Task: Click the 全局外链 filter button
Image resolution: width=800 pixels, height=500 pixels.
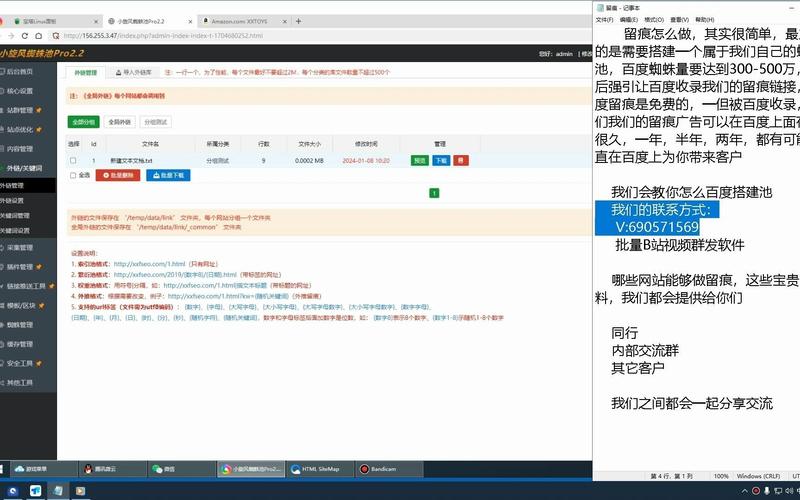Action: [x=120, y=122]
